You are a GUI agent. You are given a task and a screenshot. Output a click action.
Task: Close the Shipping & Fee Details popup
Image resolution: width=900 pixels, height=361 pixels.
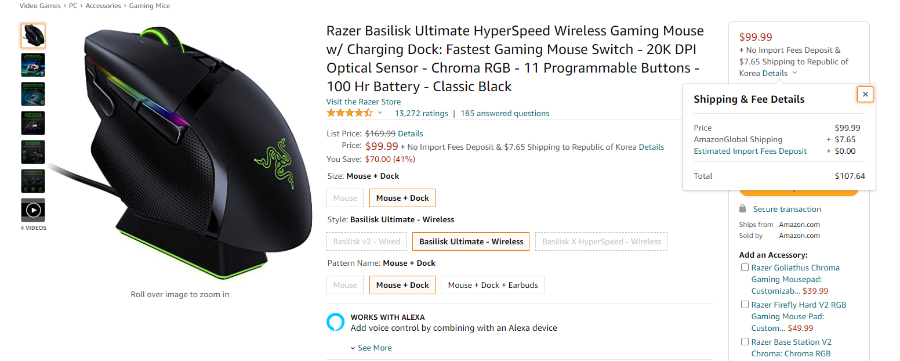pyautogui.click(x=865, y=94)
